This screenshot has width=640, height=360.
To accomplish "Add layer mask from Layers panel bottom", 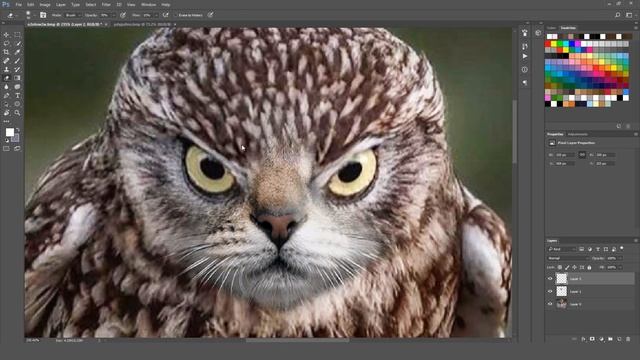I will coord(592,339).
